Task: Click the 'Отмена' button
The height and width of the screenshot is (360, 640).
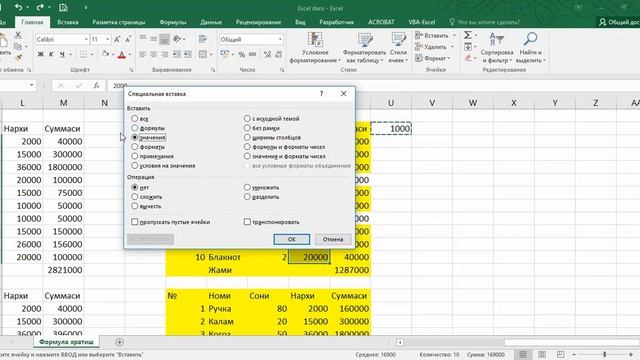Action: [333, 239]
